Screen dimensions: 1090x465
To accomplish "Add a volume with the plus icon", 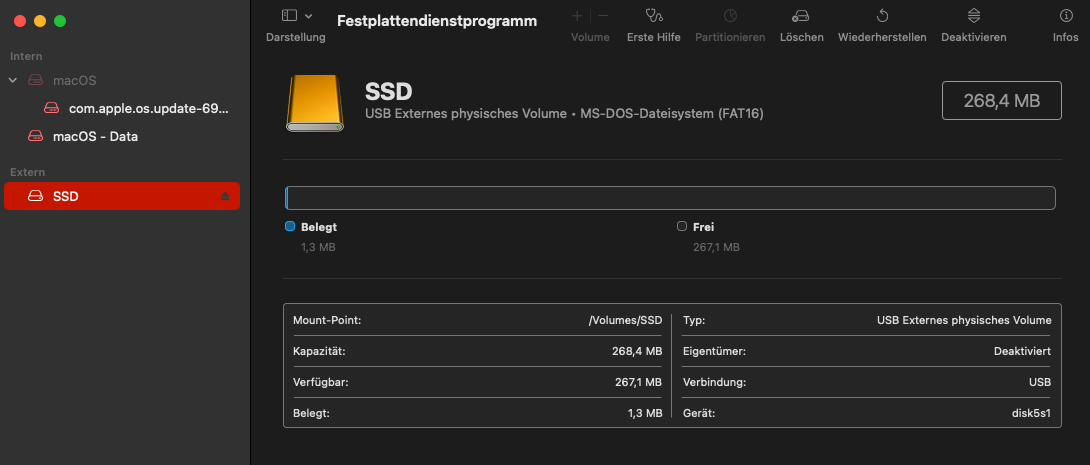I will point(577,15).
